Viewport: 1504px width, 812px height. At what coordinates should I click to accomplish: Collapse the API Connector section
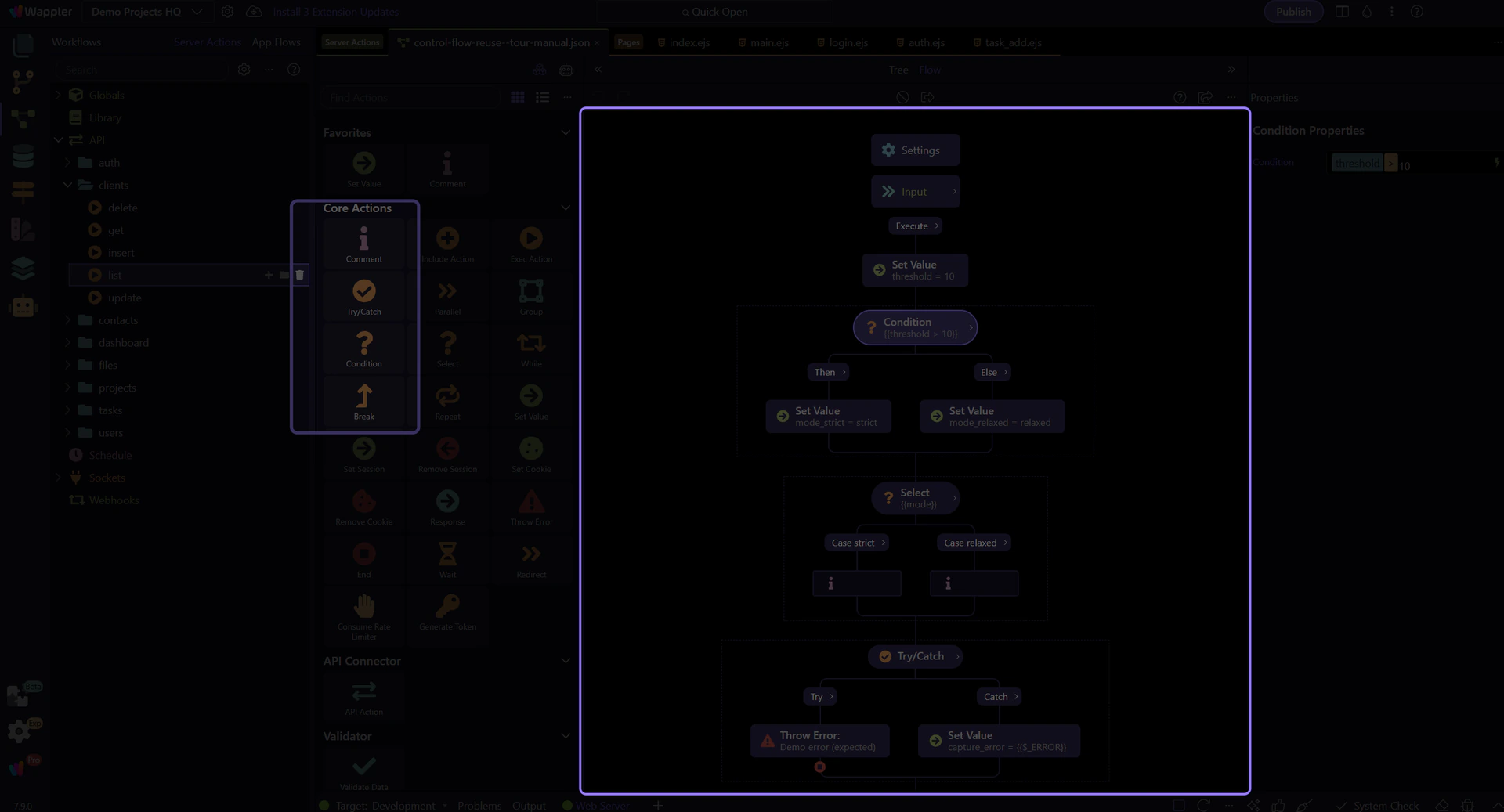(566, 661)
